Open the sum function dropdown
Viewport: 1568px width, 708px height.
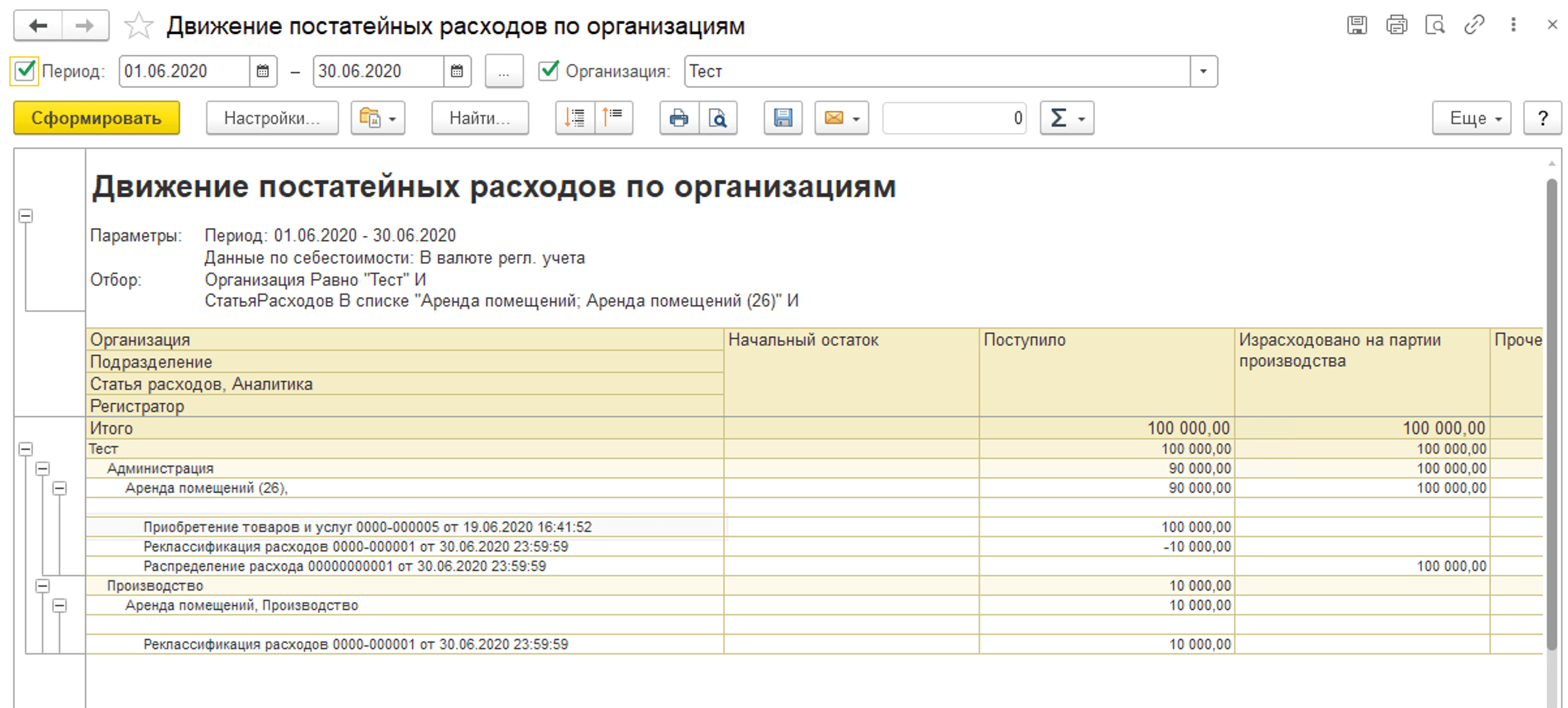click(1067, 118)
